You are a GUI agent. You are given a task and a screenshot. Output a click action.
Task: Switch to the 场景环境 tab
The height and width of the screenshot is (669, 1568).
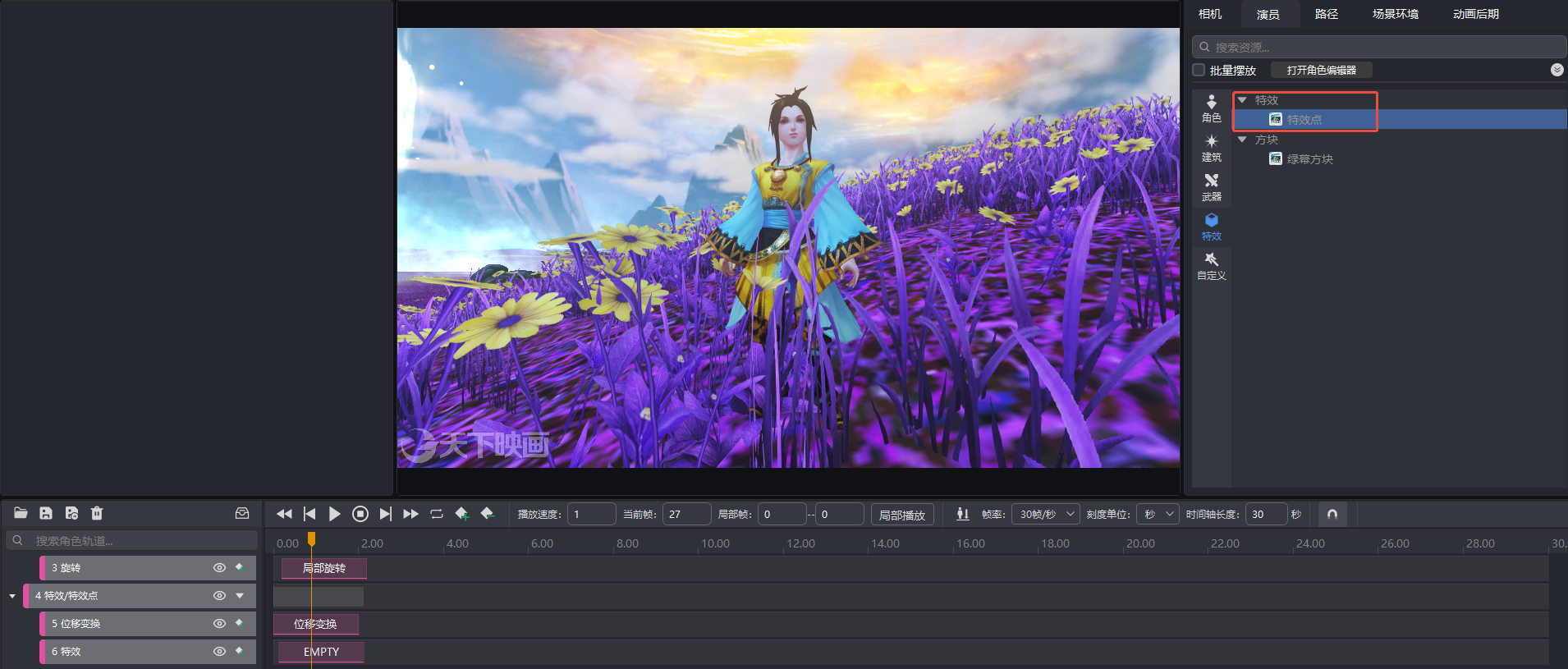[1396, 14]
